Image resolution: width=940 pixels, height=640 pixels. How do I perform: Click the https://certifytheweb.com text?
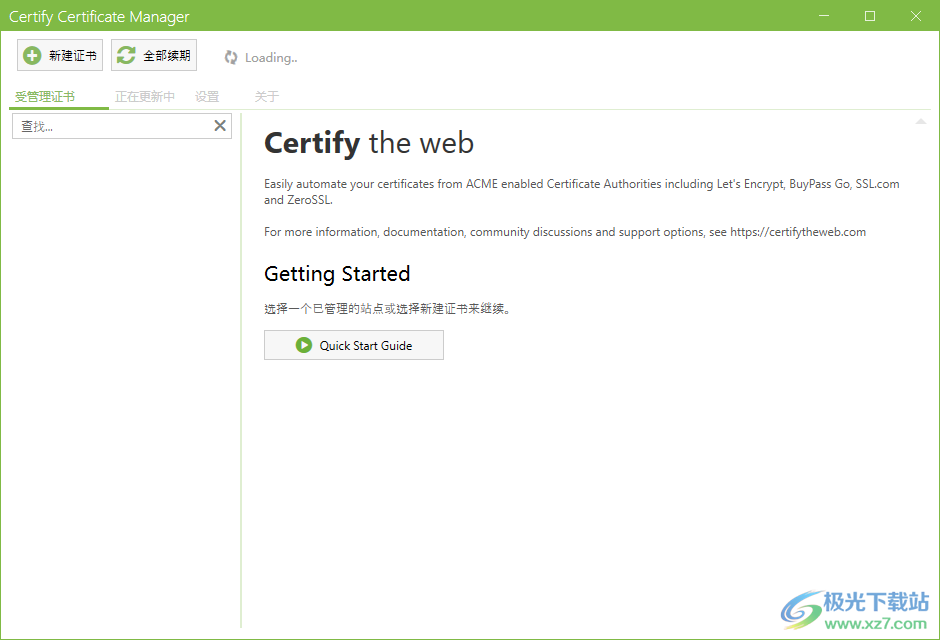pos(798,232)
